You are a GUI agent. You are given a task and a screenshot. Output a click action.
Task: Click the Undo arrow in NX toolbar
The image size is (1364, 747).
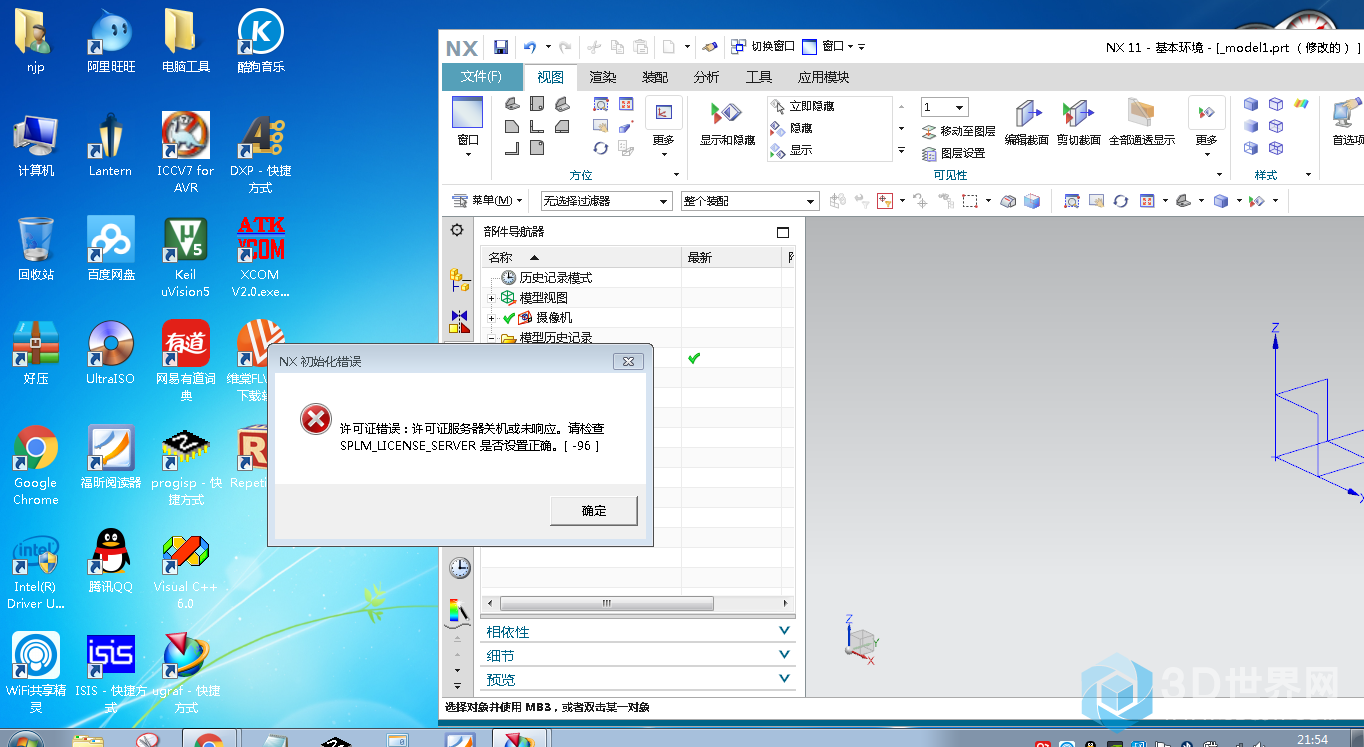[x=530, y=47]
